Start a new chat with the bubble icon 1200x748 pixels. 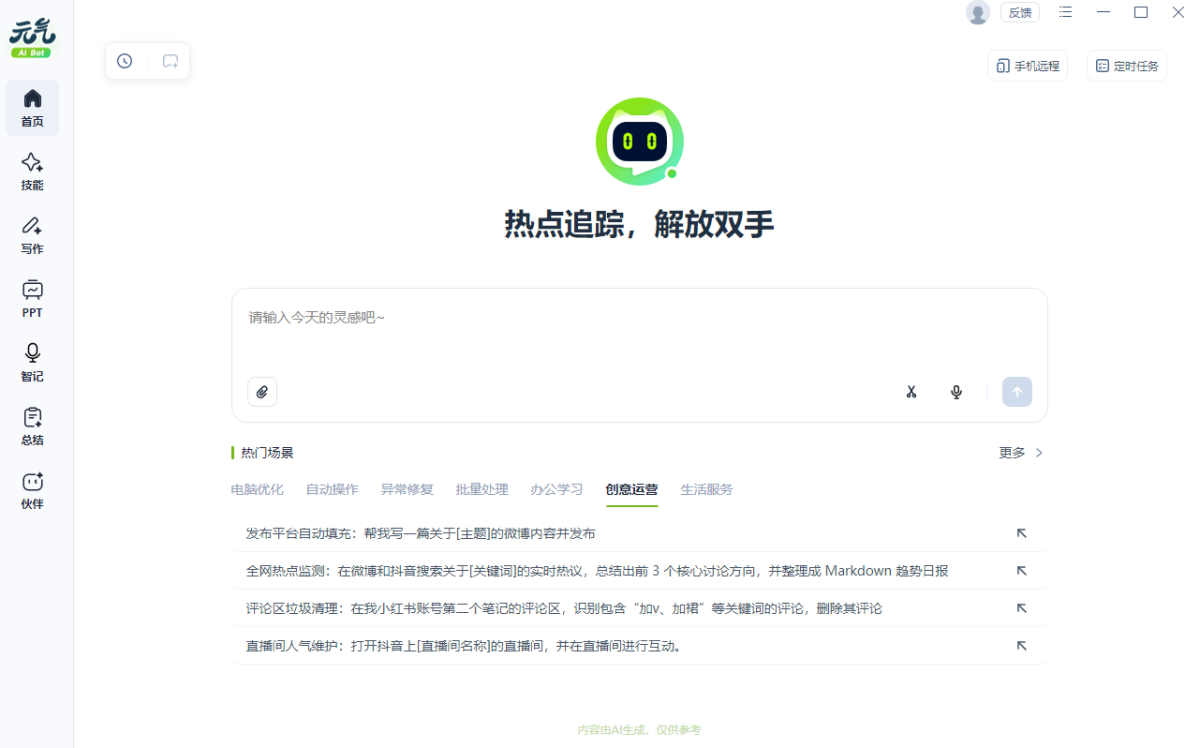pos(170,60)
